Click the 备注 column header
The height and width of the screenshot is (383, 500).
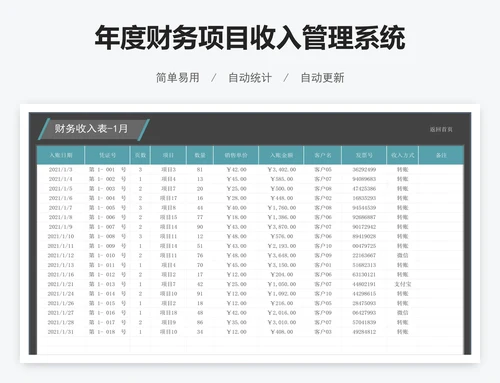tap(441, 155)
